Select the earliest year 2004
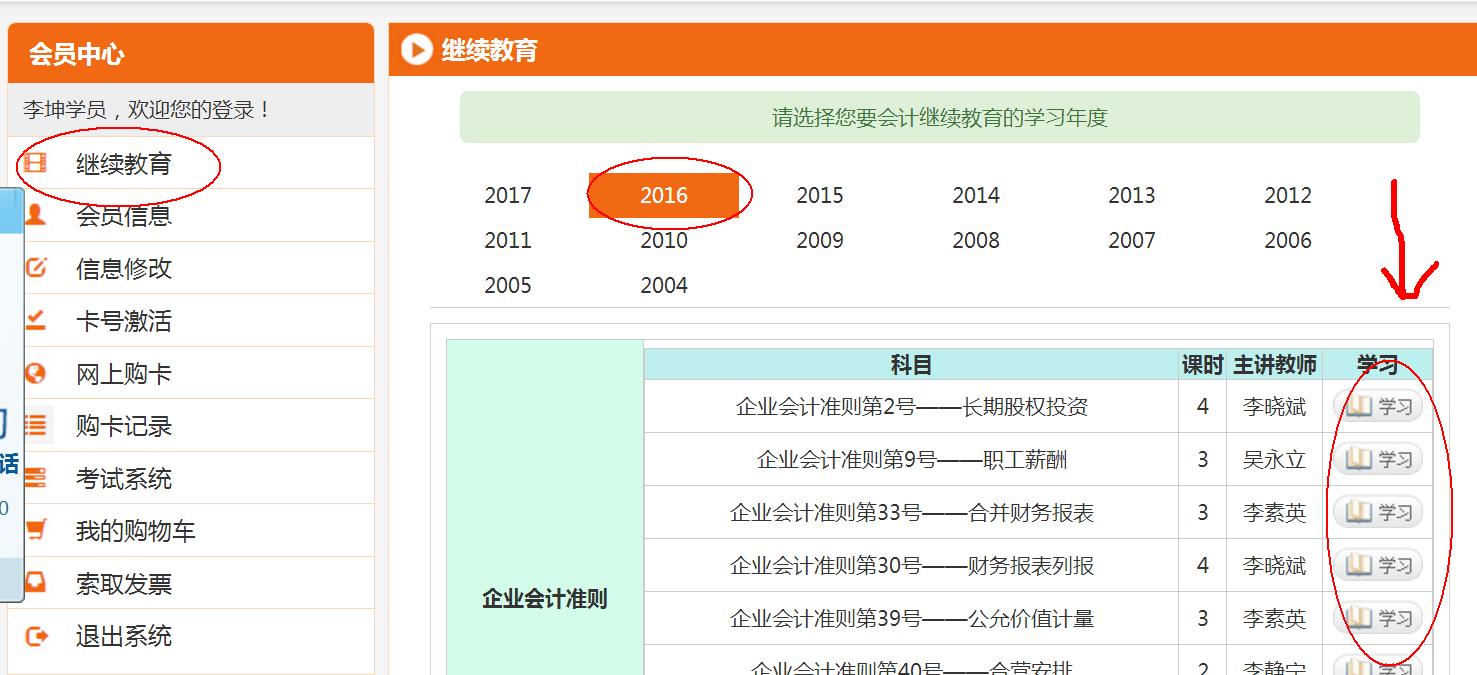Image resolution: width=1477 pixels, height=675 pixels. click(663, 285)
